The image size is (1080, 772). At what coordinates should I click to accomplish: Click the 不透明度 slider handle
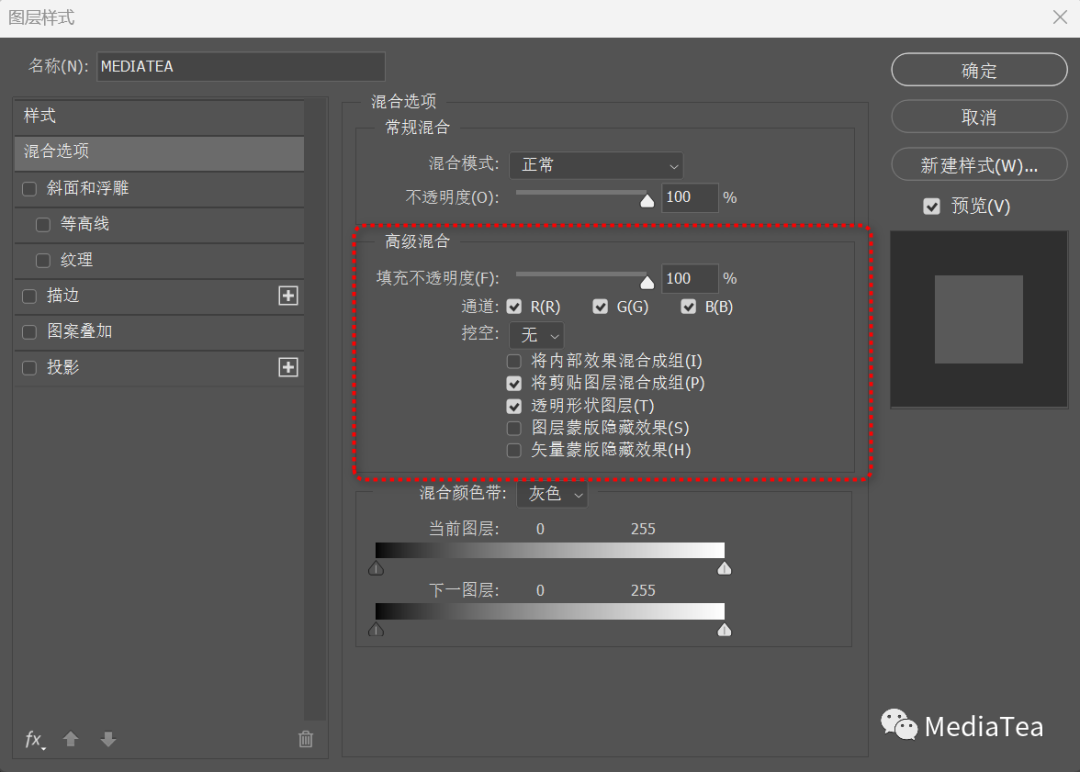click(647, 200)
